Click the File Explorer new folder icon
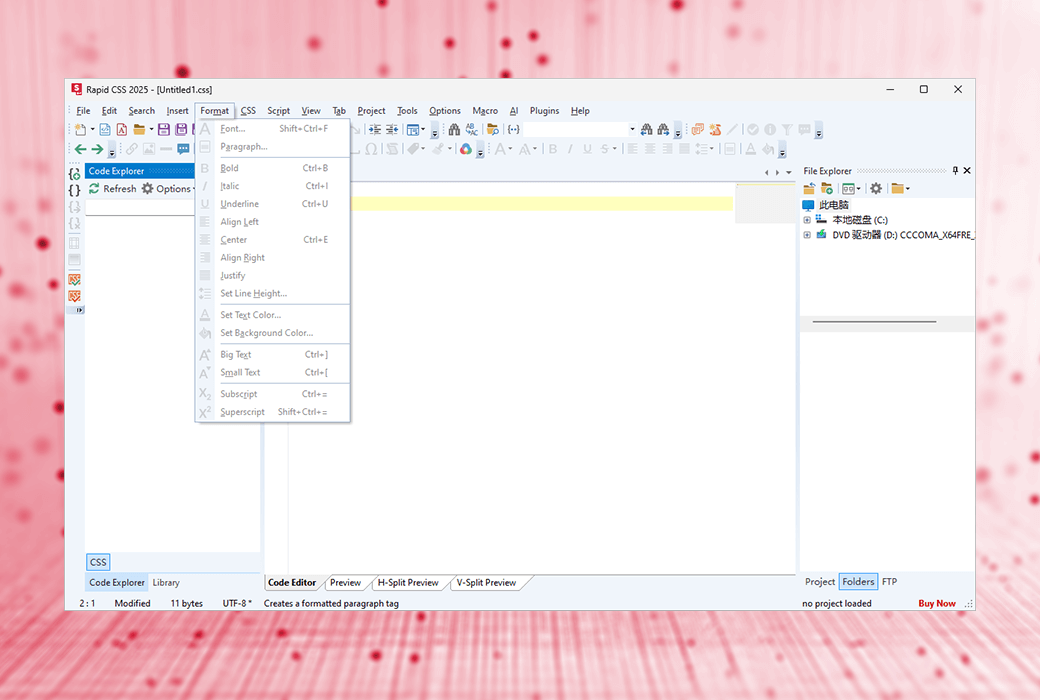1040x700 pixels. [826, 188]
